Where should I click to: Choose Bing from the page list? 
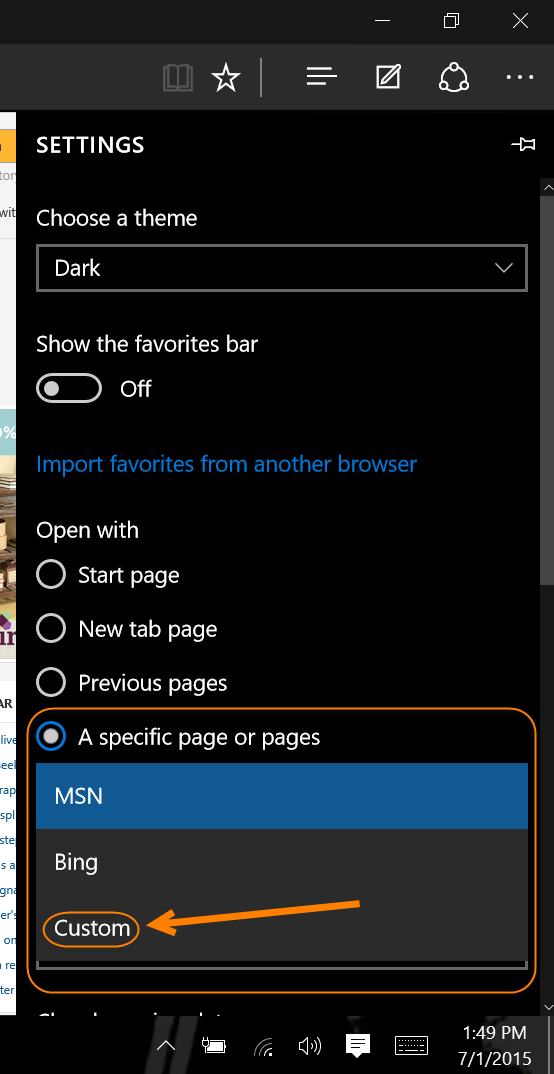click(281, 862)
